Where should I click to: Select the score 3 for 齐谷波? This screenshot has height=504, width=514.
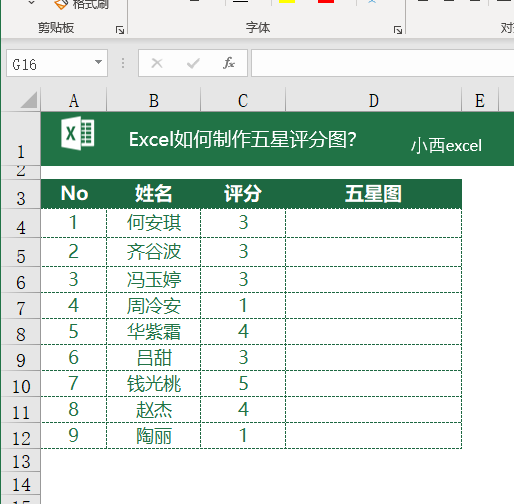click(243, 252)
